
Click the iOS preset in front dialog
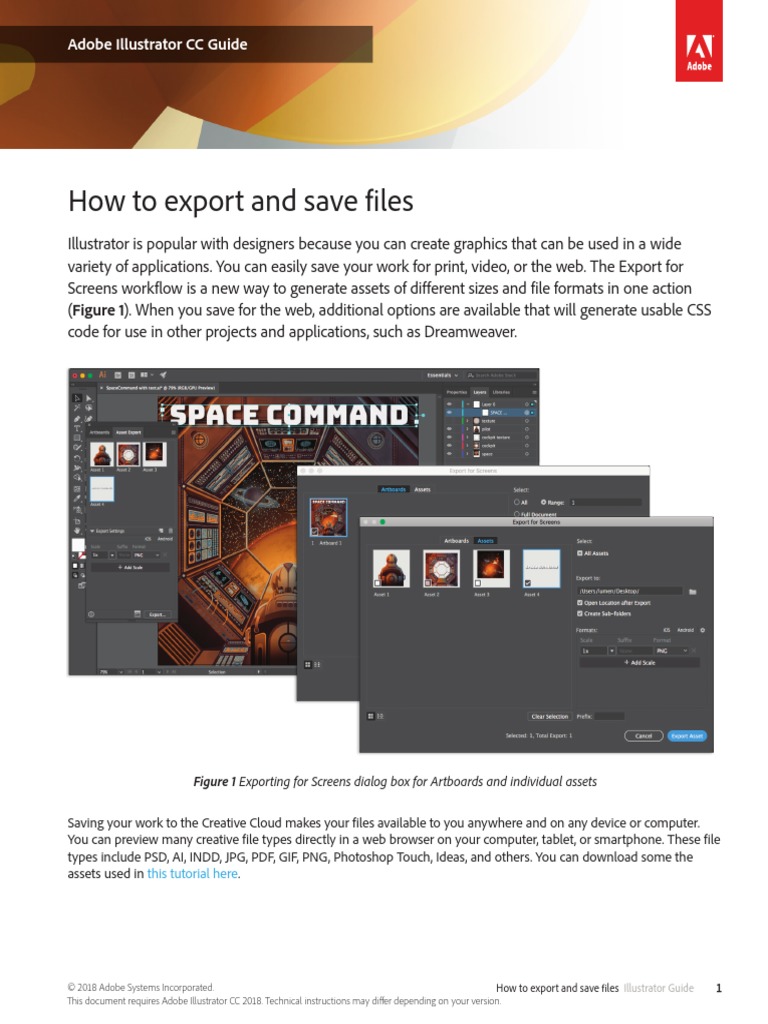(x=667, y=630)
